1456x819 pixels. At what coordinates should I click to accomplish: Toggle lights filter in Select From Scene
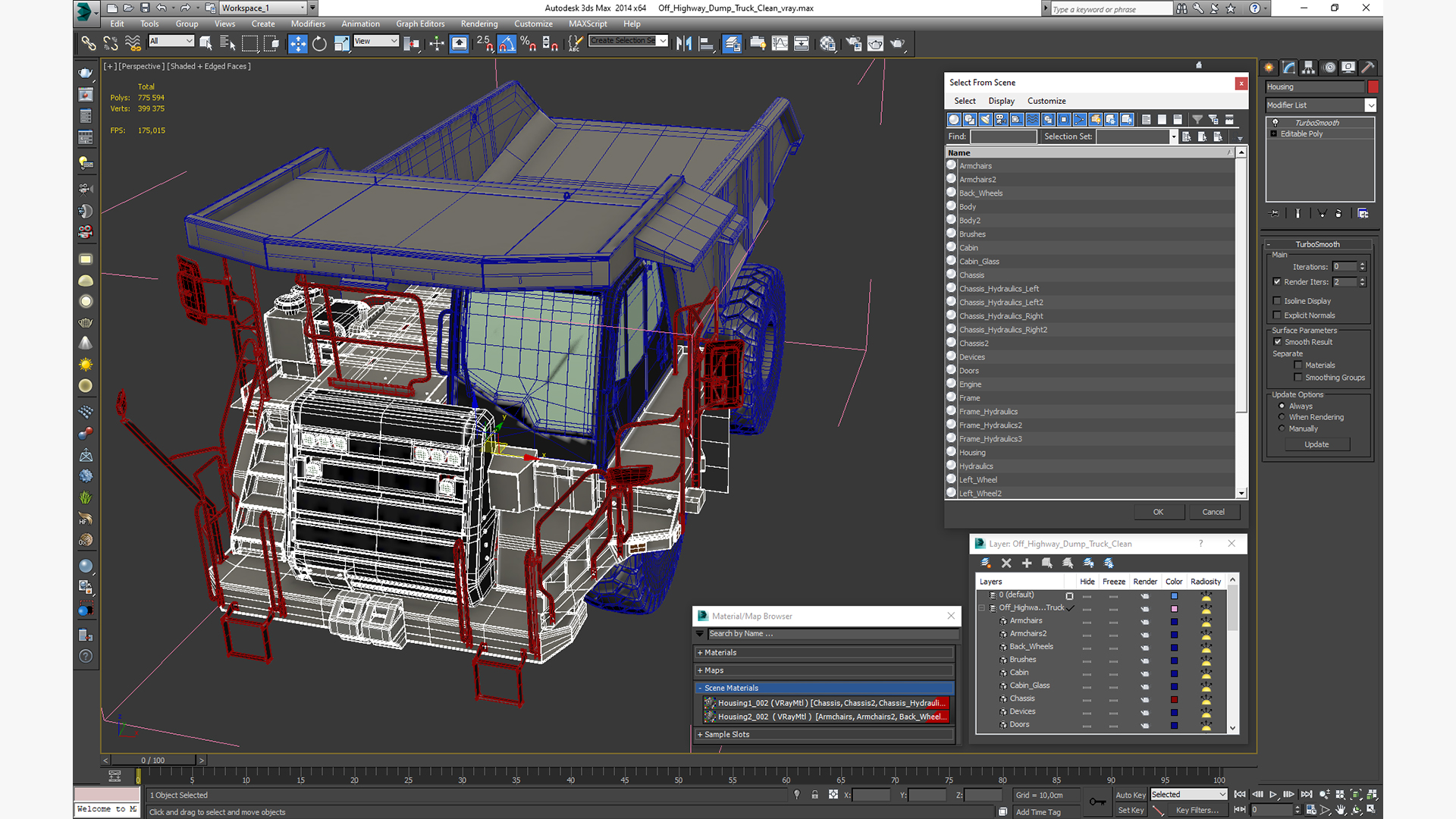click(985, 119)
